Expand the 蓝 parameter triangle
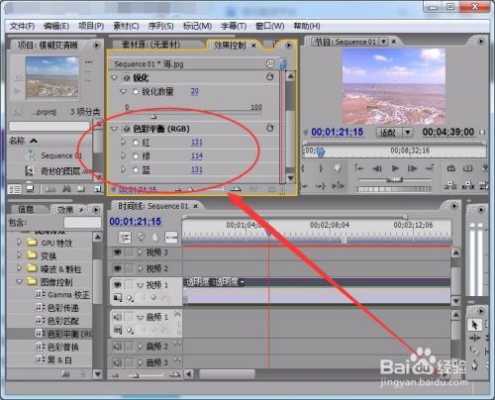 tap(123, 170)
